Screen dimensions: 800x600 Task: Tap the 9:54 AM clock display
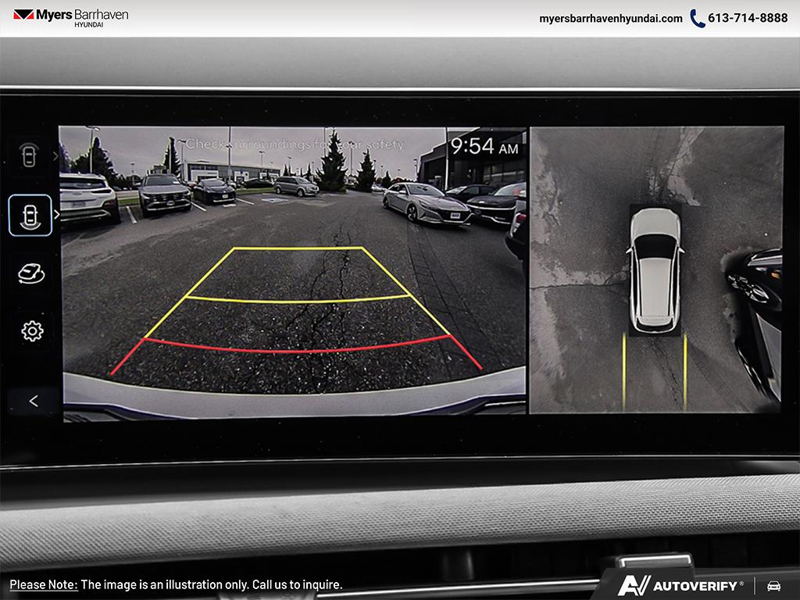coord(484,148)
